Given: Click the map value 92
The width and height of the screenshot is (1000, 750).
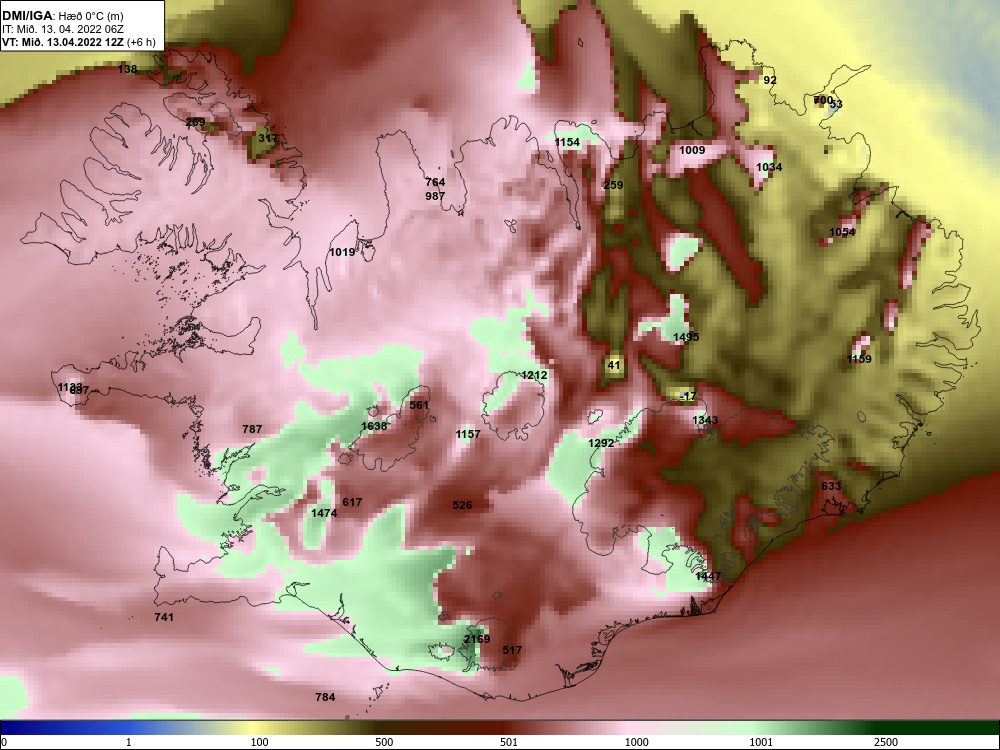Looking at the screenshot, I should 770,80.
